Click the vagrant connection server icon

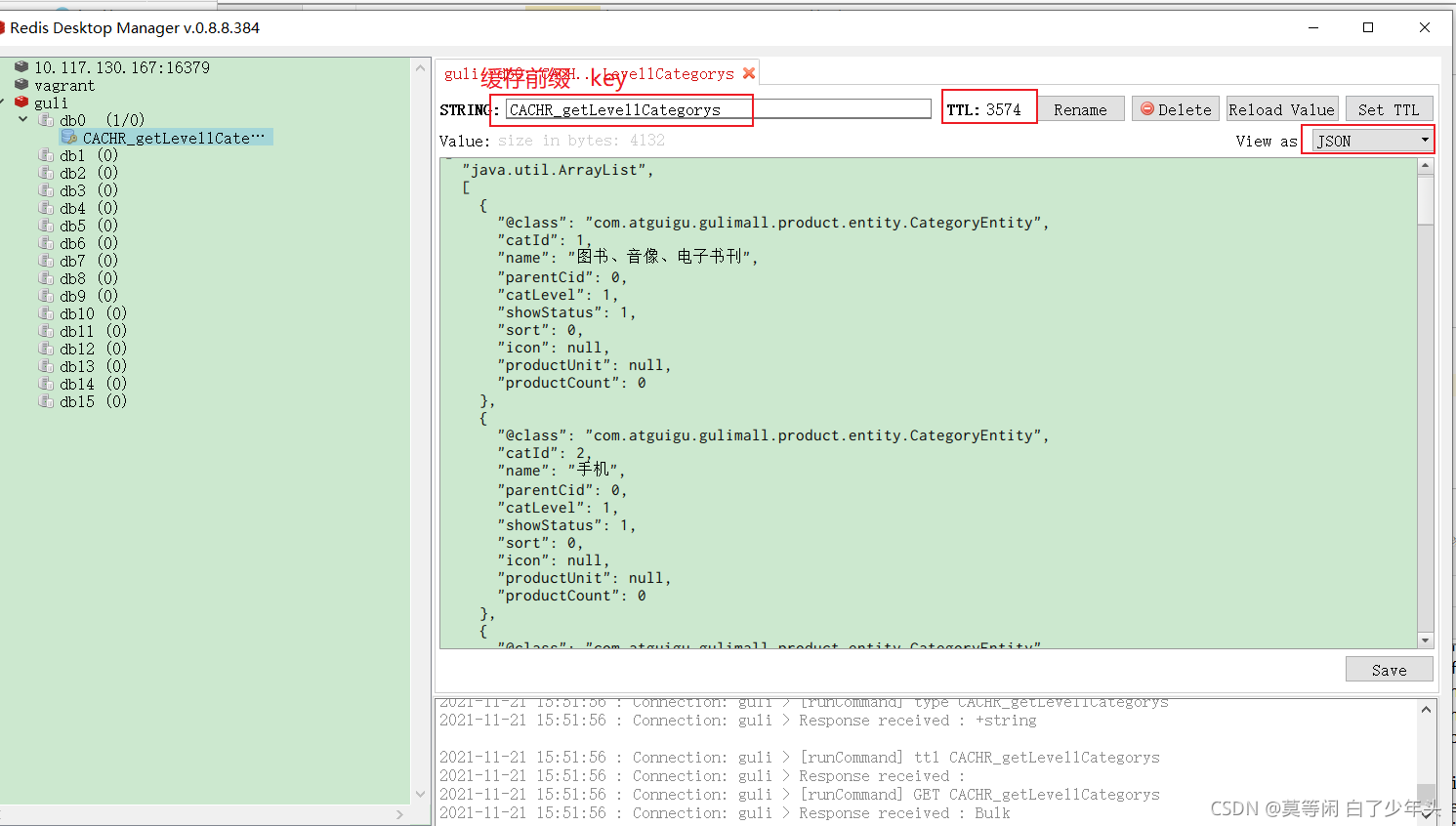coord(21,85)
